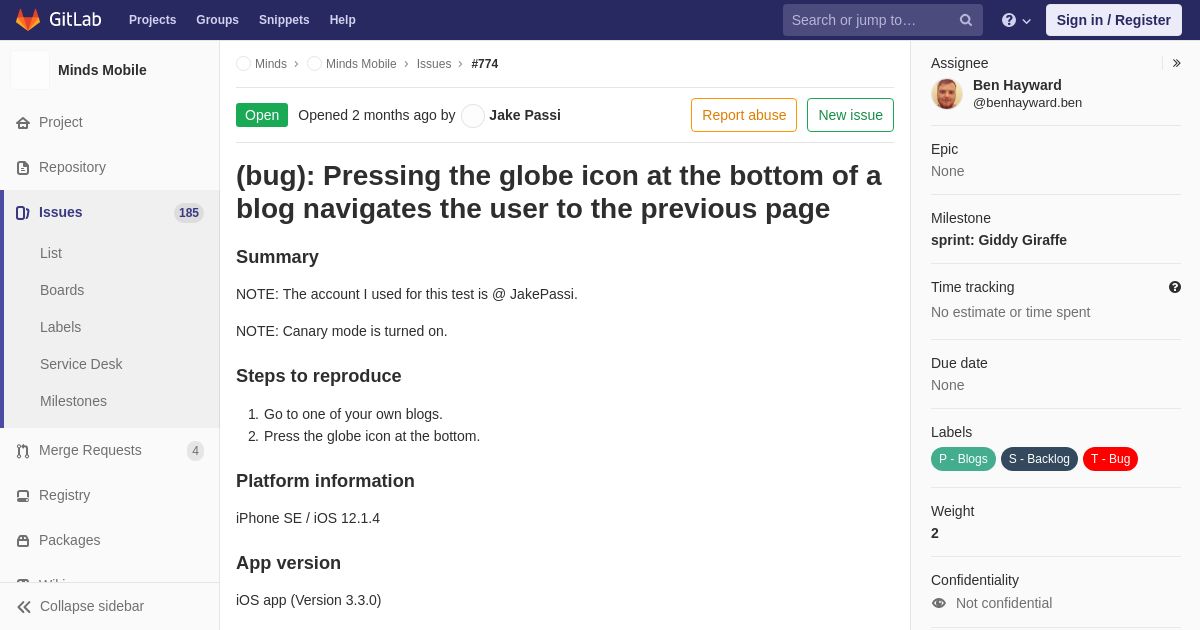Click the time tracking help icon
1200x630 pixels.
[1175, 287]
